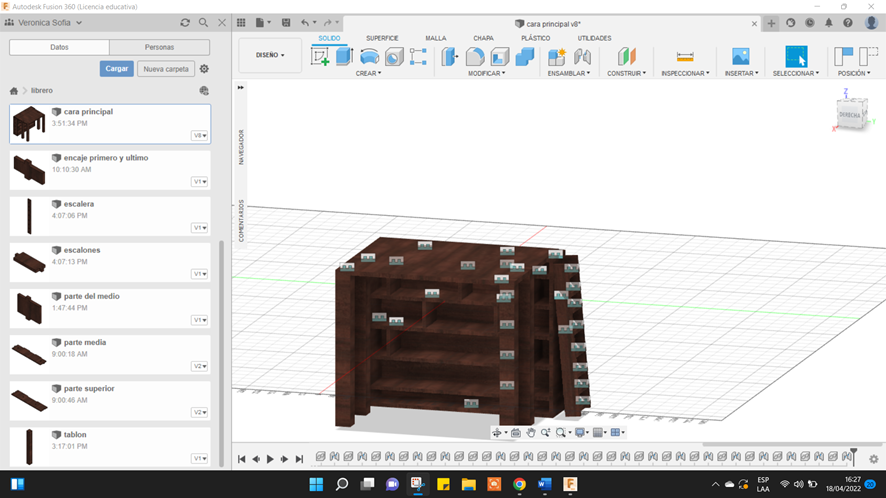
Task: Expand the CREAR menu
Action: pos(368,73)
